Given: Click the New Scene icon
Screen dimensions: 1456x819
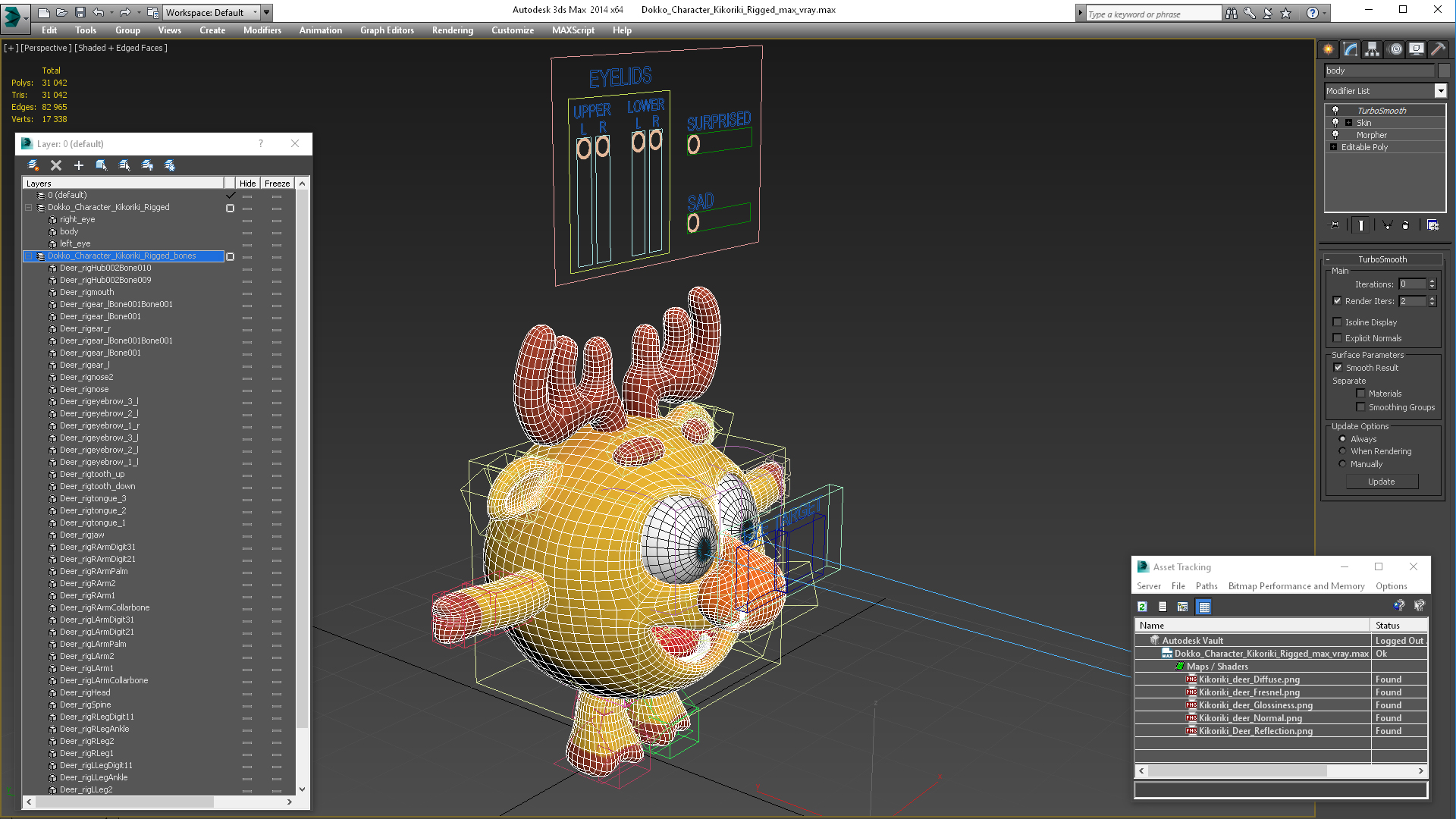Looking at the screenshot, I should click(x=43, y=12).
